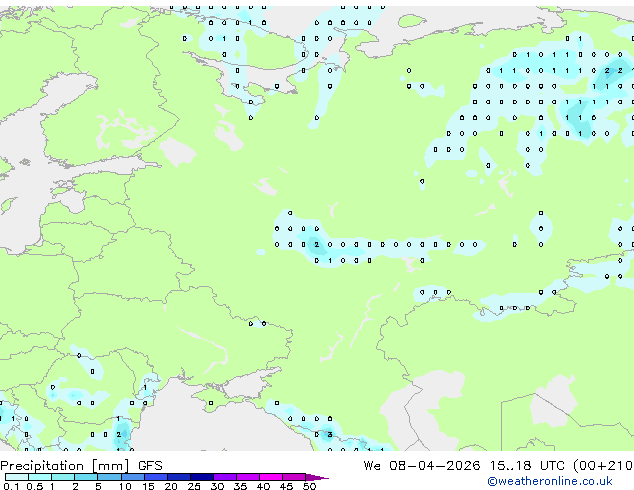This screenshot has width=634, height=490.
Task: Click the "0.5" legend scale label
Action: point(34,486)
